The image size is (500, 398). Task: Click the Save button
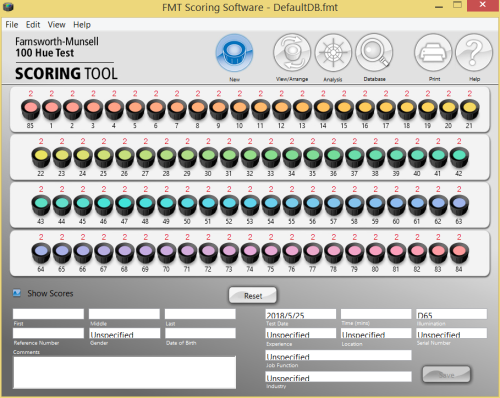[x=447, y=375]
